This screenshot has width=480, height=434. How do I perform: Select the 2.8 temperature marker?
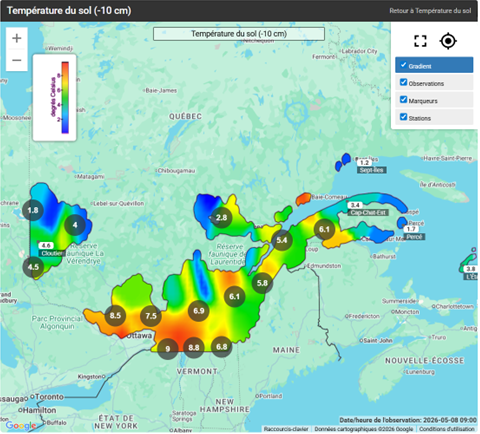221,218
